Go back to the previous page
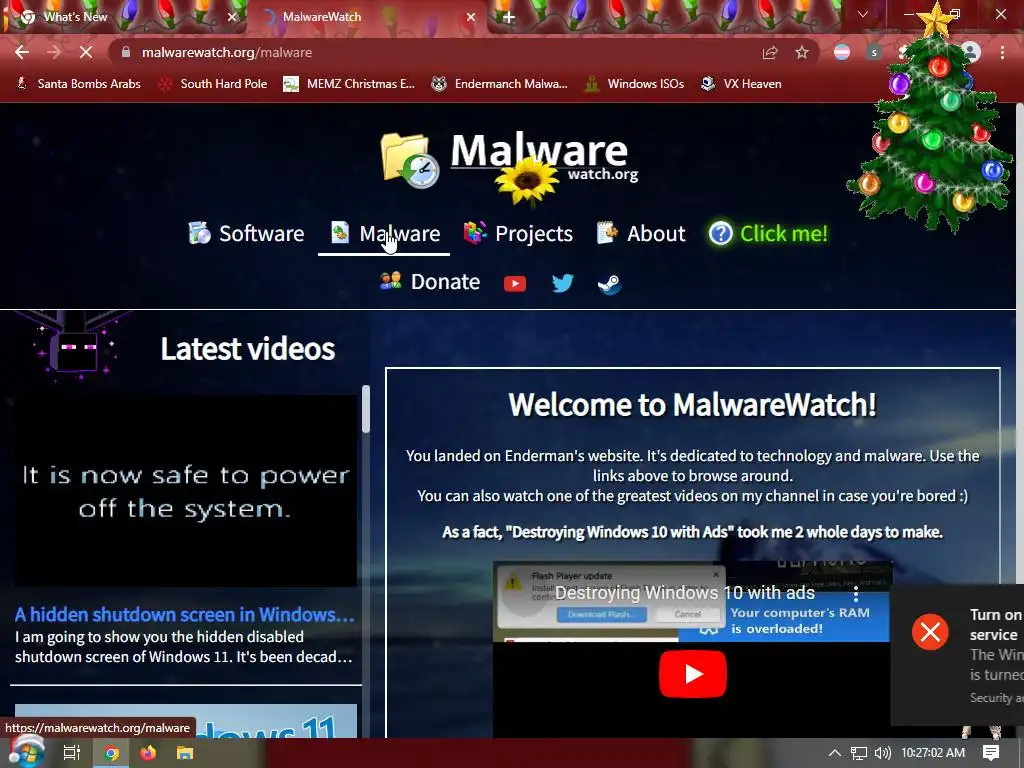 click(x=22, y=52)
